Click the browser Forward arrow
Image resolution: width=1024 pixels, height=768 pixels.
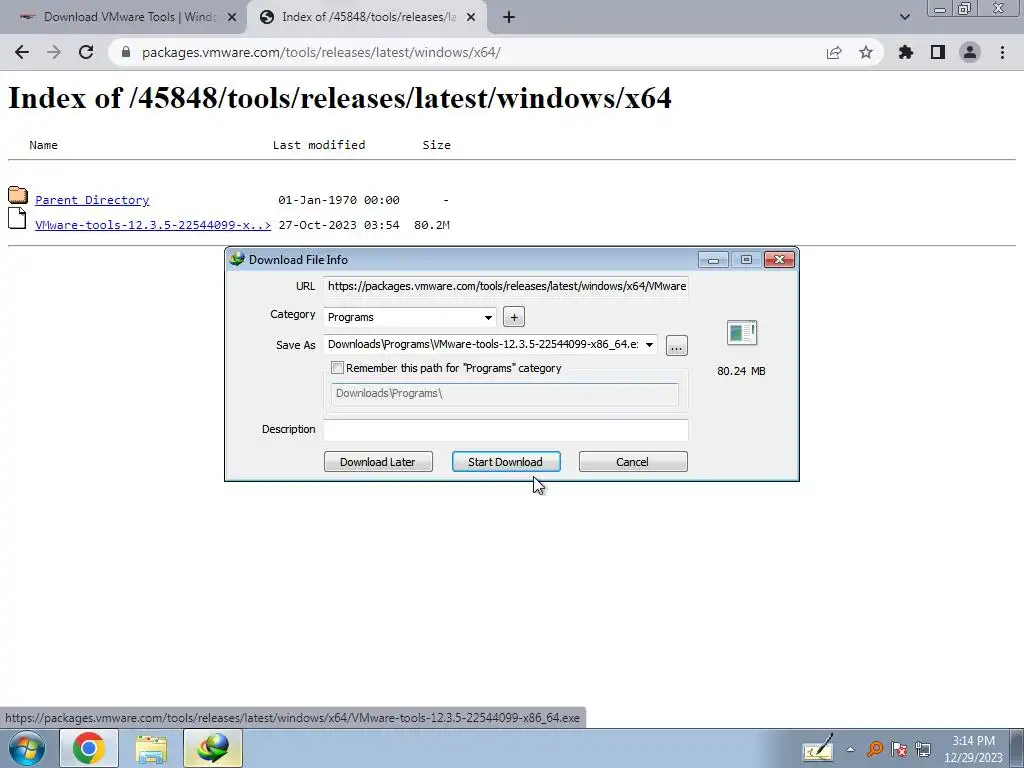(54, 52)
